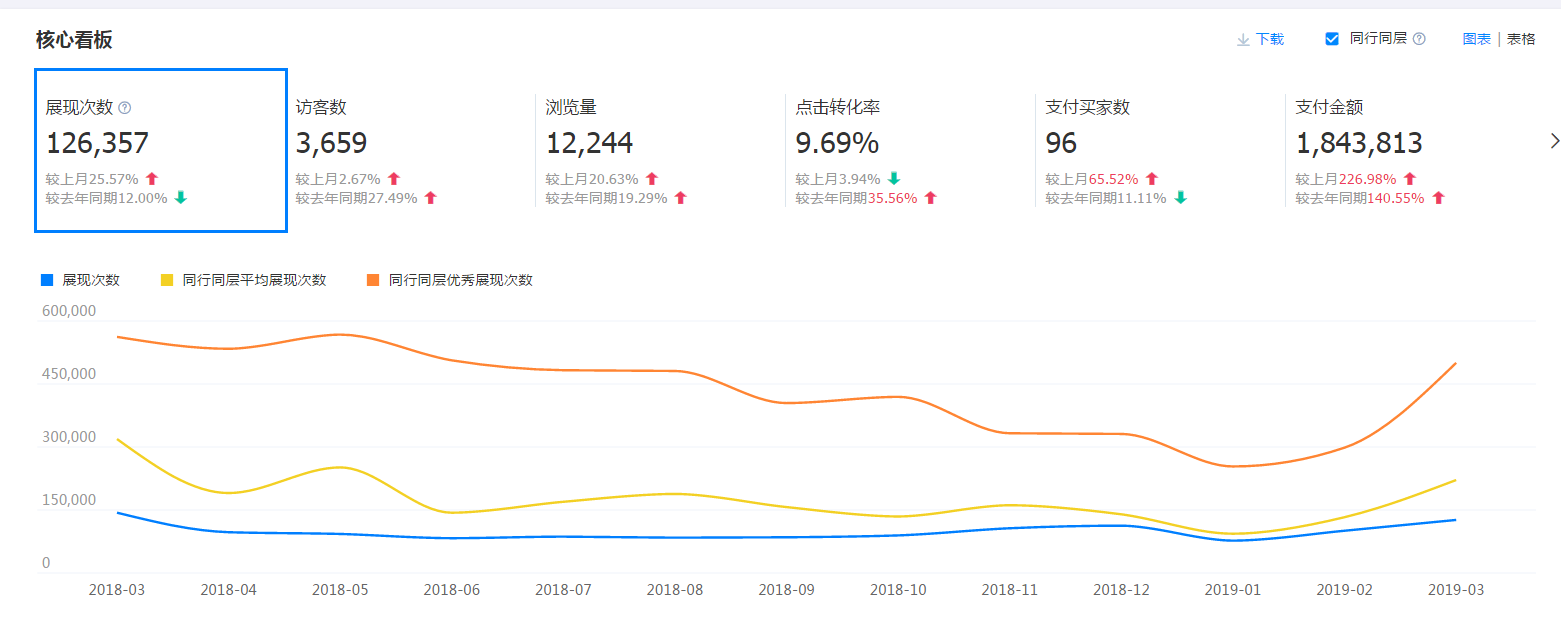Click the 2019-03 axis label on the chart

pyautogui.click(x=1457, y=590)
